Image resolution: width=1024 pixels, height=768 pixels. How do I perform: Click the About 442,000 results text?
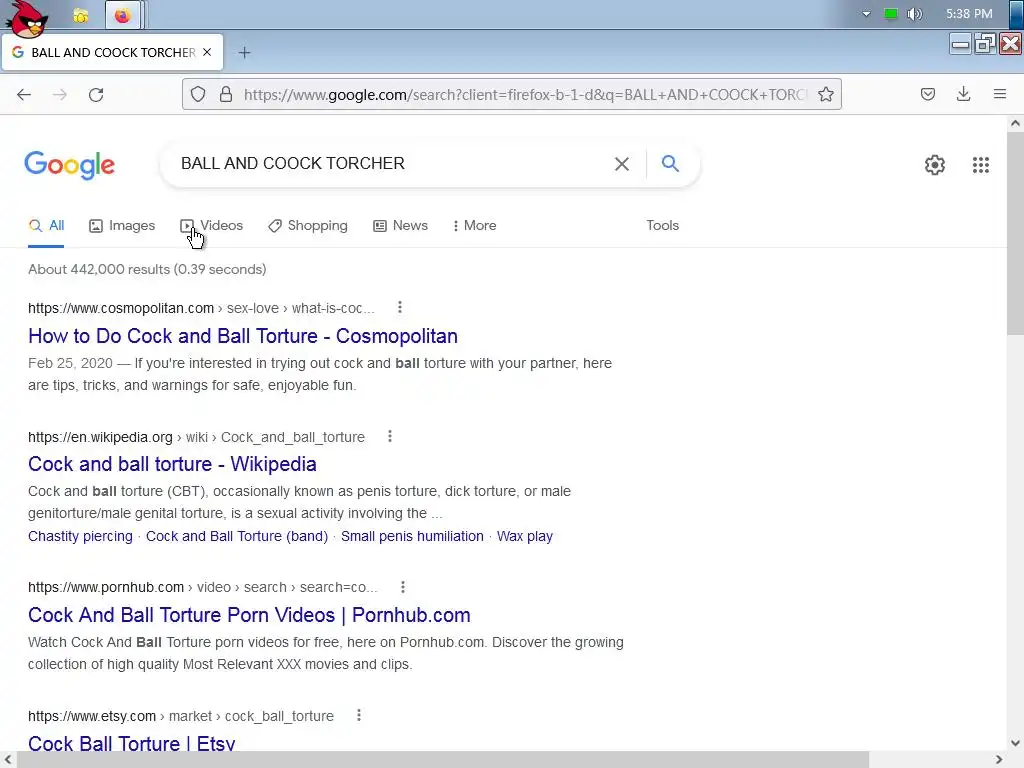coord(147,269)
